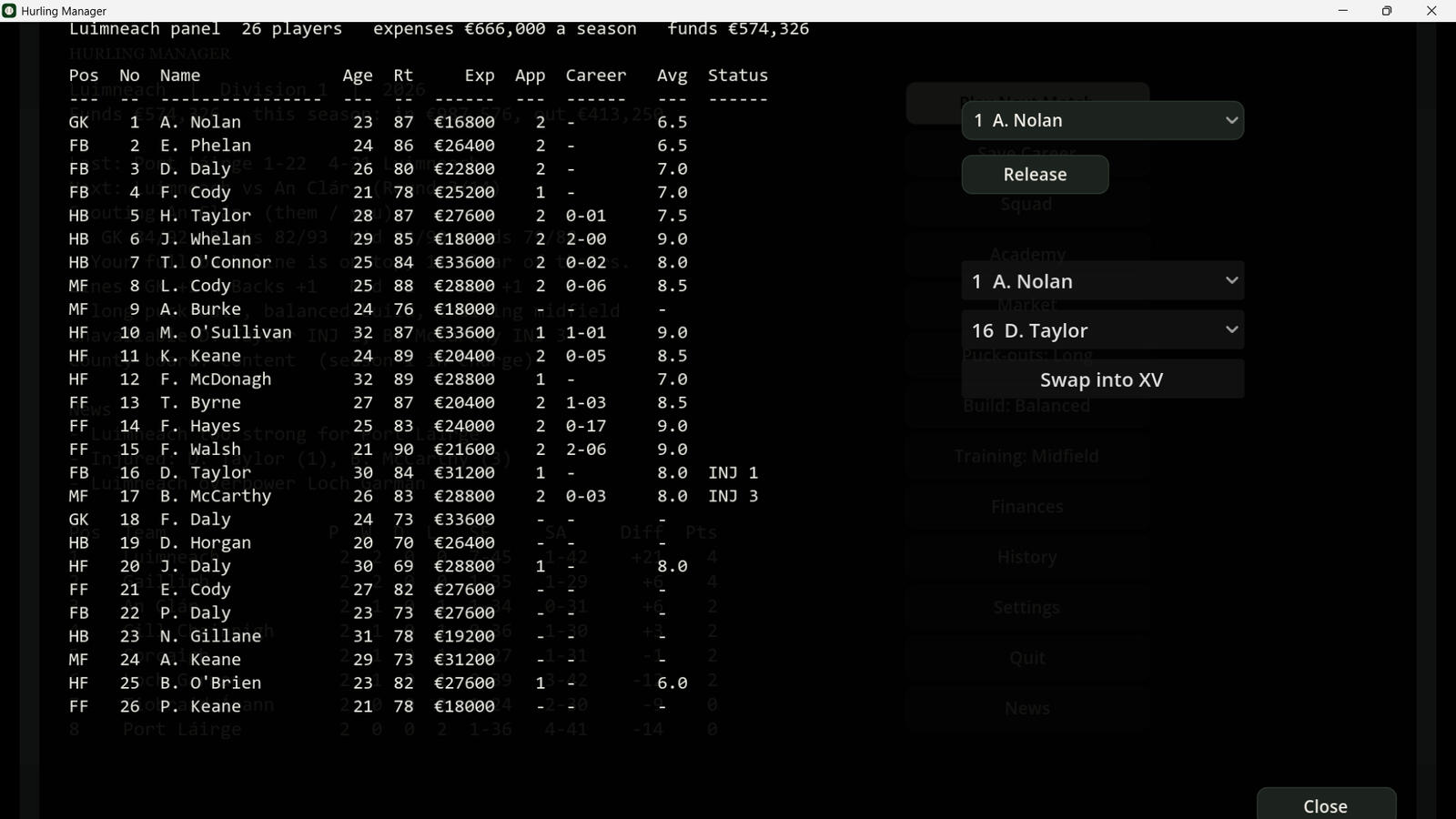Click the Swap into XV button
The image size is (1456, 819).
(1102, 379)
